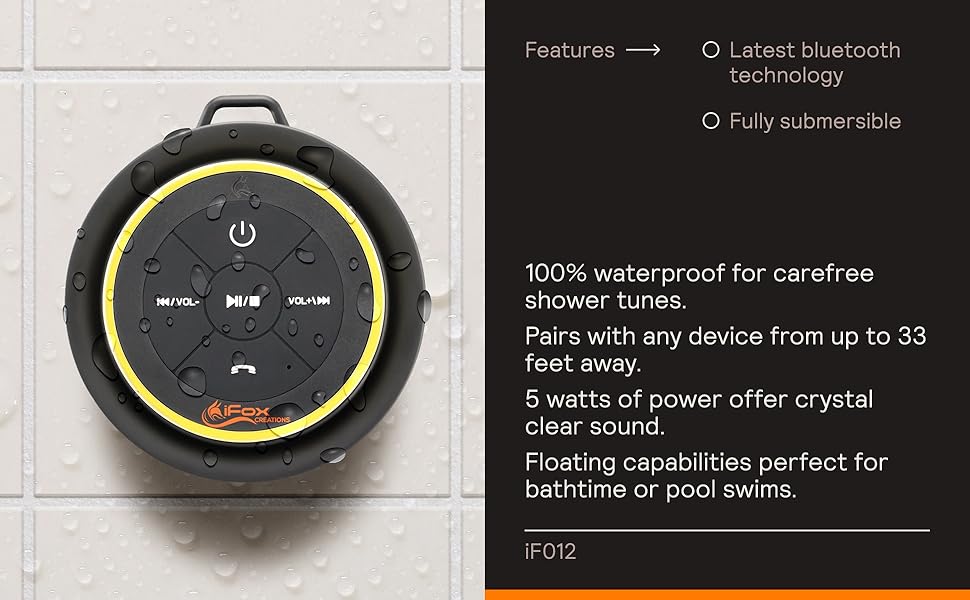The height and width of the screenshot is (600, 970).
Task: Click the previous track / VOL- button
Action: 178,302
